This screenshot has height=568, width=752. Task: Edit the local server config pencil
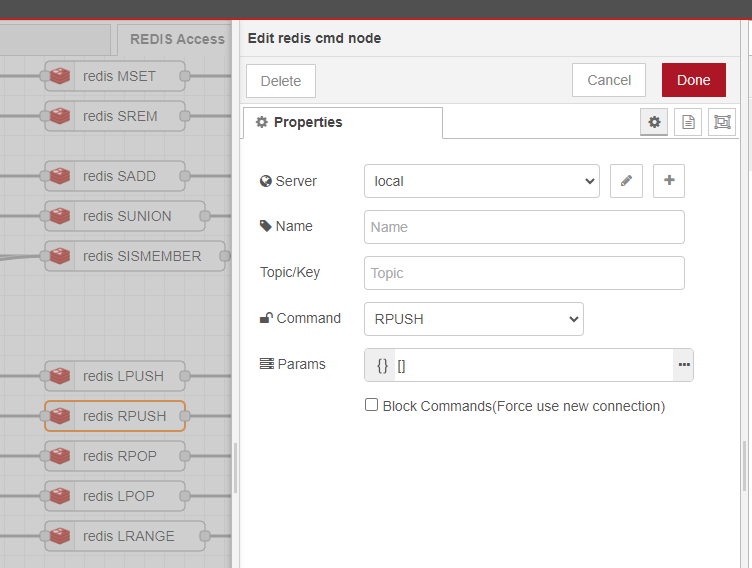[626, 181]
